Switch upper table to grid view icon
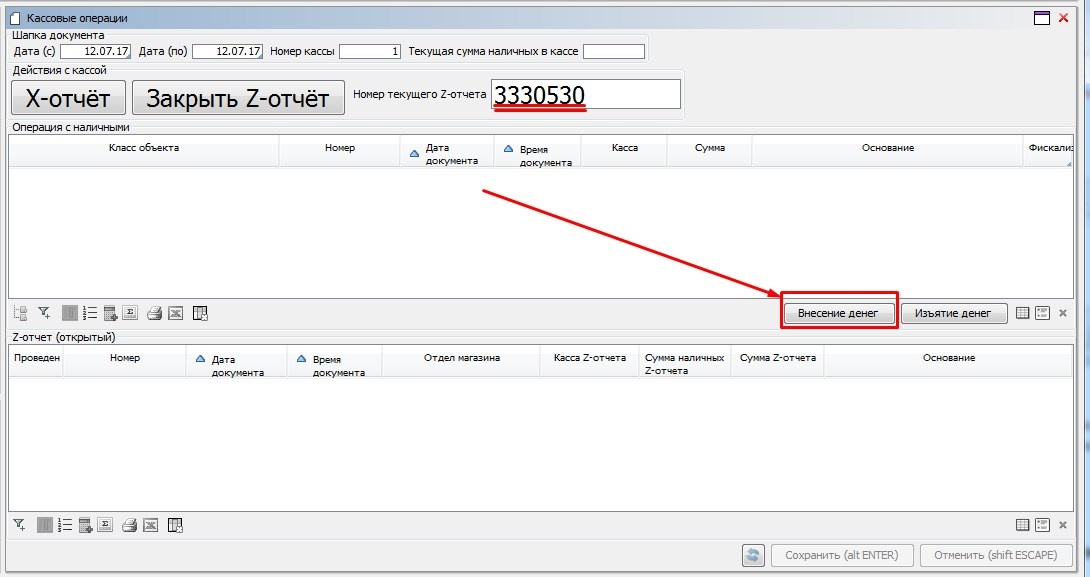This screenshot has width=1090, height=577. [1023, 313]
